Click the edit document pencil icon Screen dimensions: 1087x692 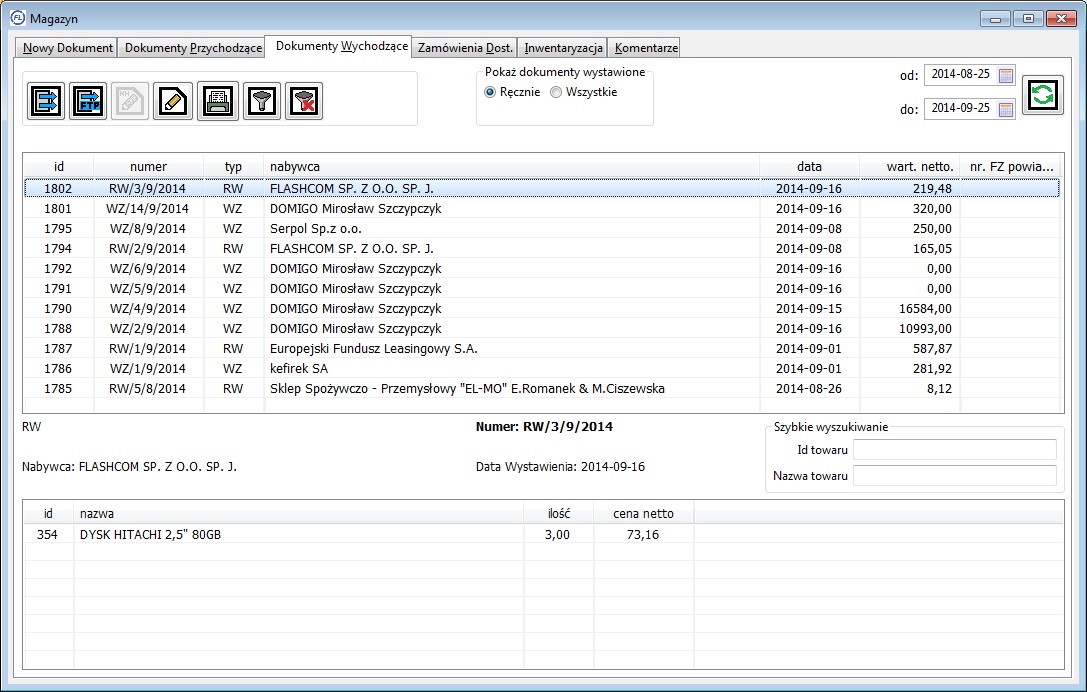tap(173, 101)
